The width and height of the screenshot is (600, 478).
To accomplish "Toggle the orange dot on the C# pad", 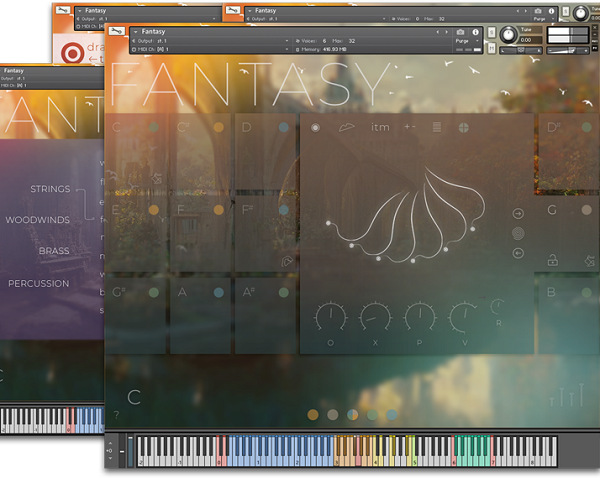I will [218, 127].
